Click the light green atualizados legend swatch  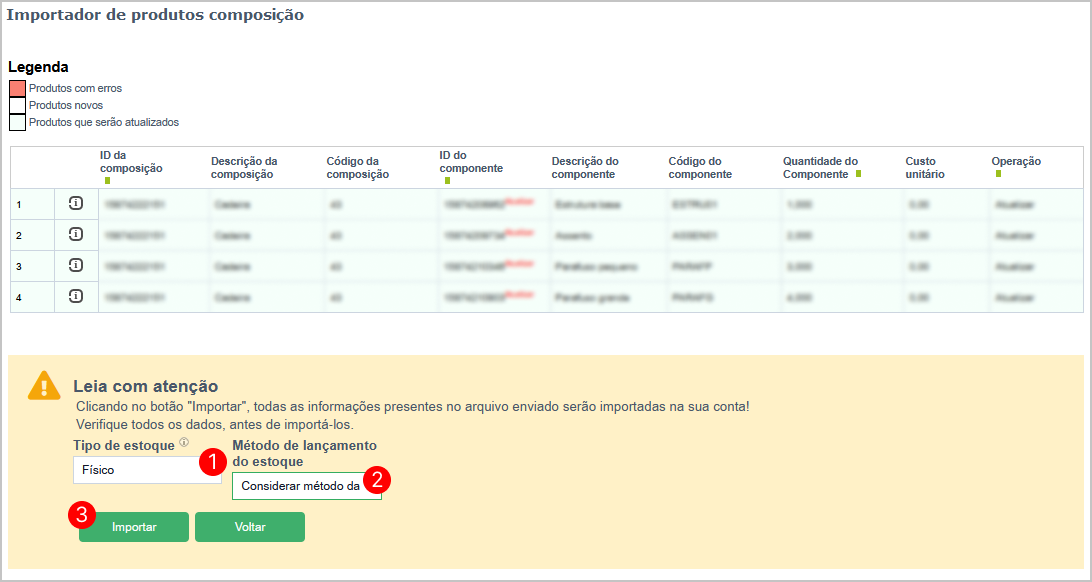[x=17, y=122]
